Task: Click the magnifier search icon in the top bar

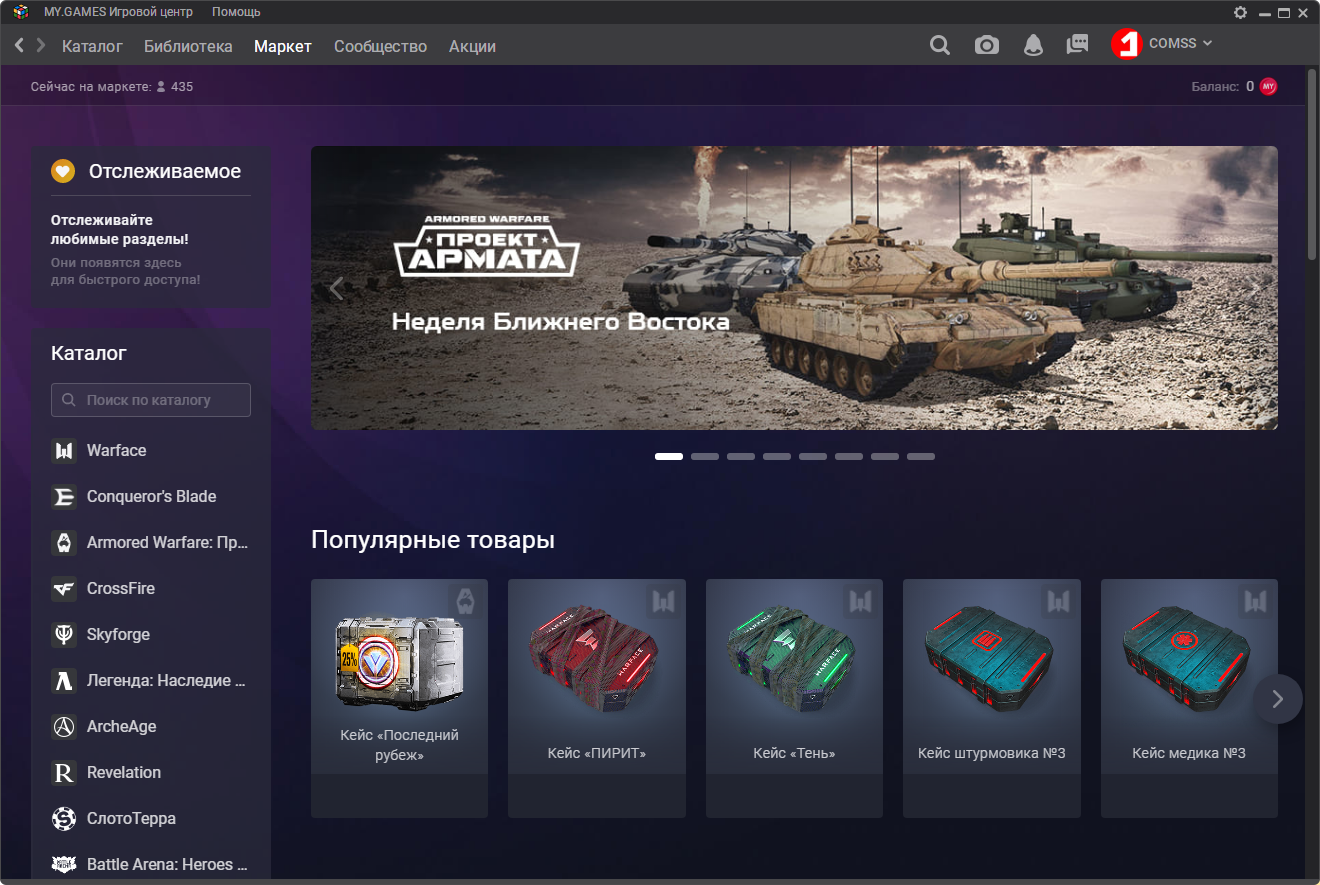Action: pos(940,45)
